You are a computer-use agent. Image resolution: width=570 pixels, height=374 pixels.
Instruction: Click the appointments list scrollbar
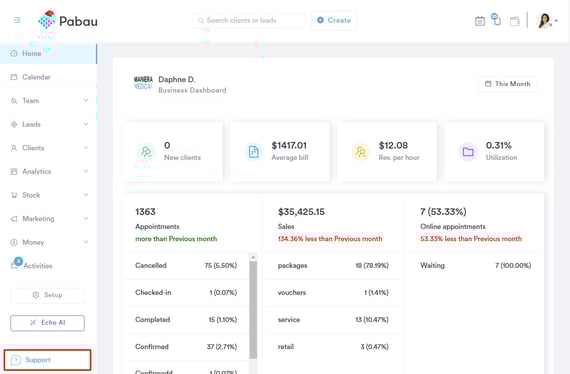click(253, 309)
